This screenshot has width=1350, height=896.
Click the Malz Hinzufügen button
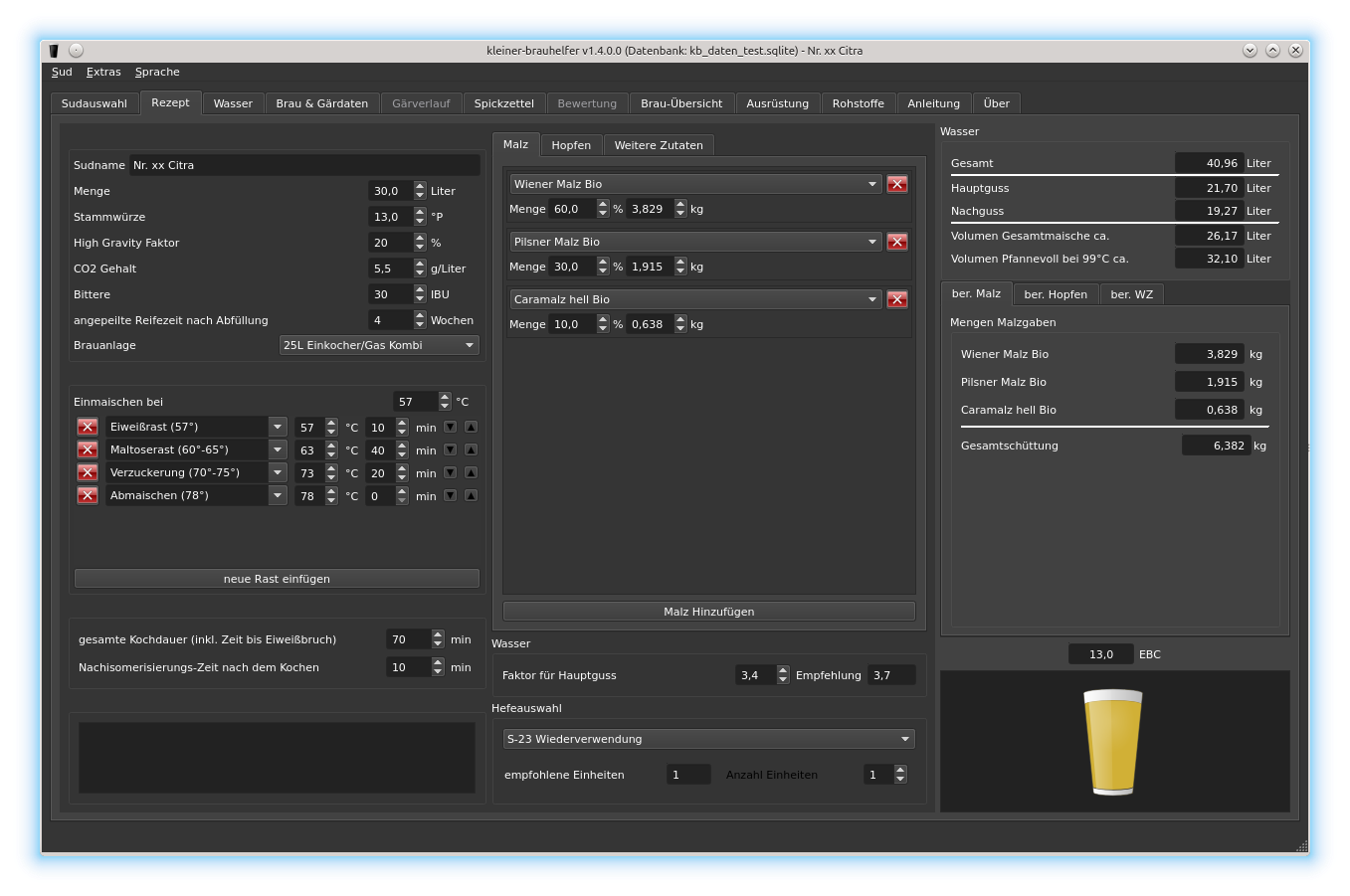click(708, 612)
